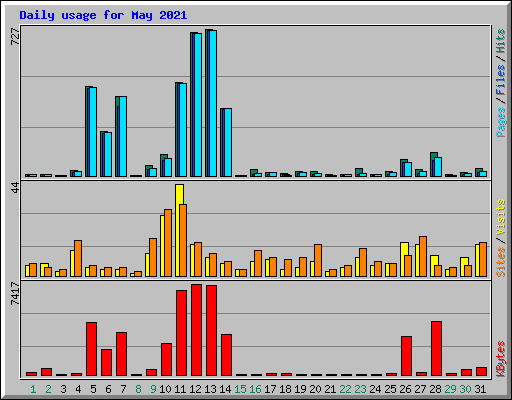Screen dimensions: 512x400
Task: Click the cyan hits bar for day 12
Action: [198, 105]
